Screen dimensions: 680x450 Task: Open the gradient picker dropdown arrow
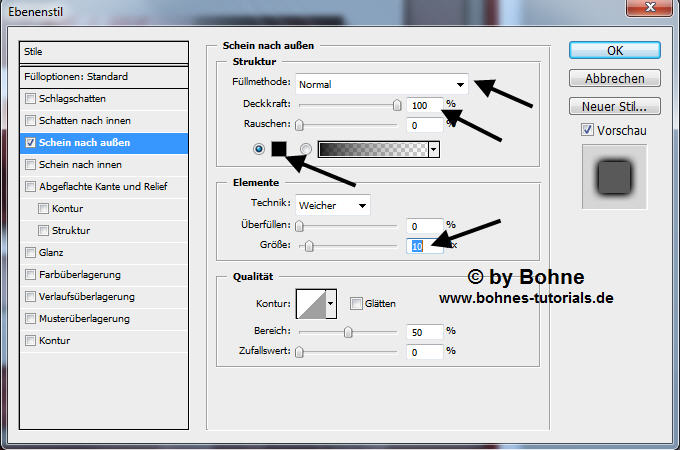[x=434, y=149]
